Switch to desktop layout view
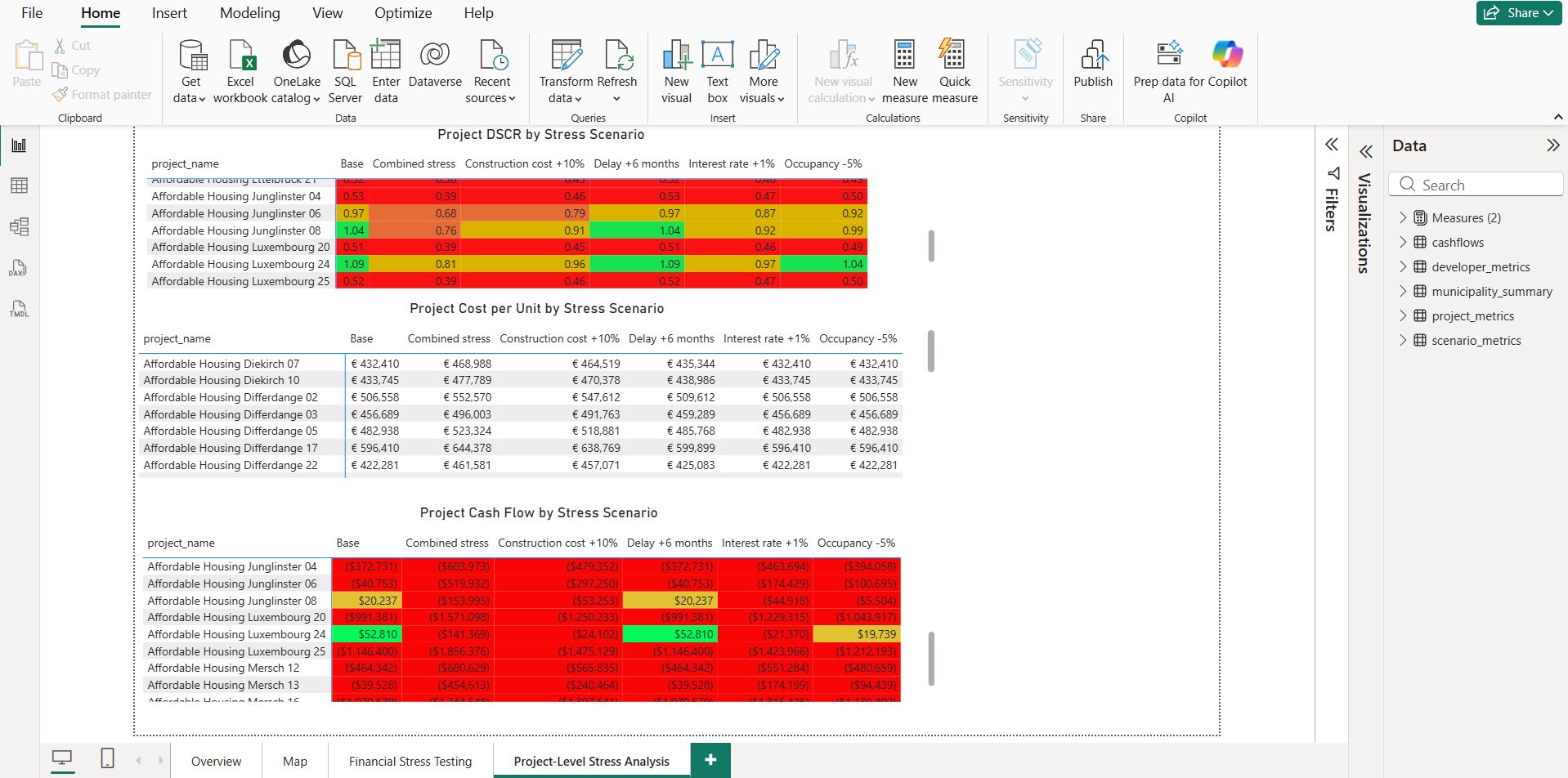Viewport: 1568px width, 778px height. pyautogui.click(x=62, y=759)
